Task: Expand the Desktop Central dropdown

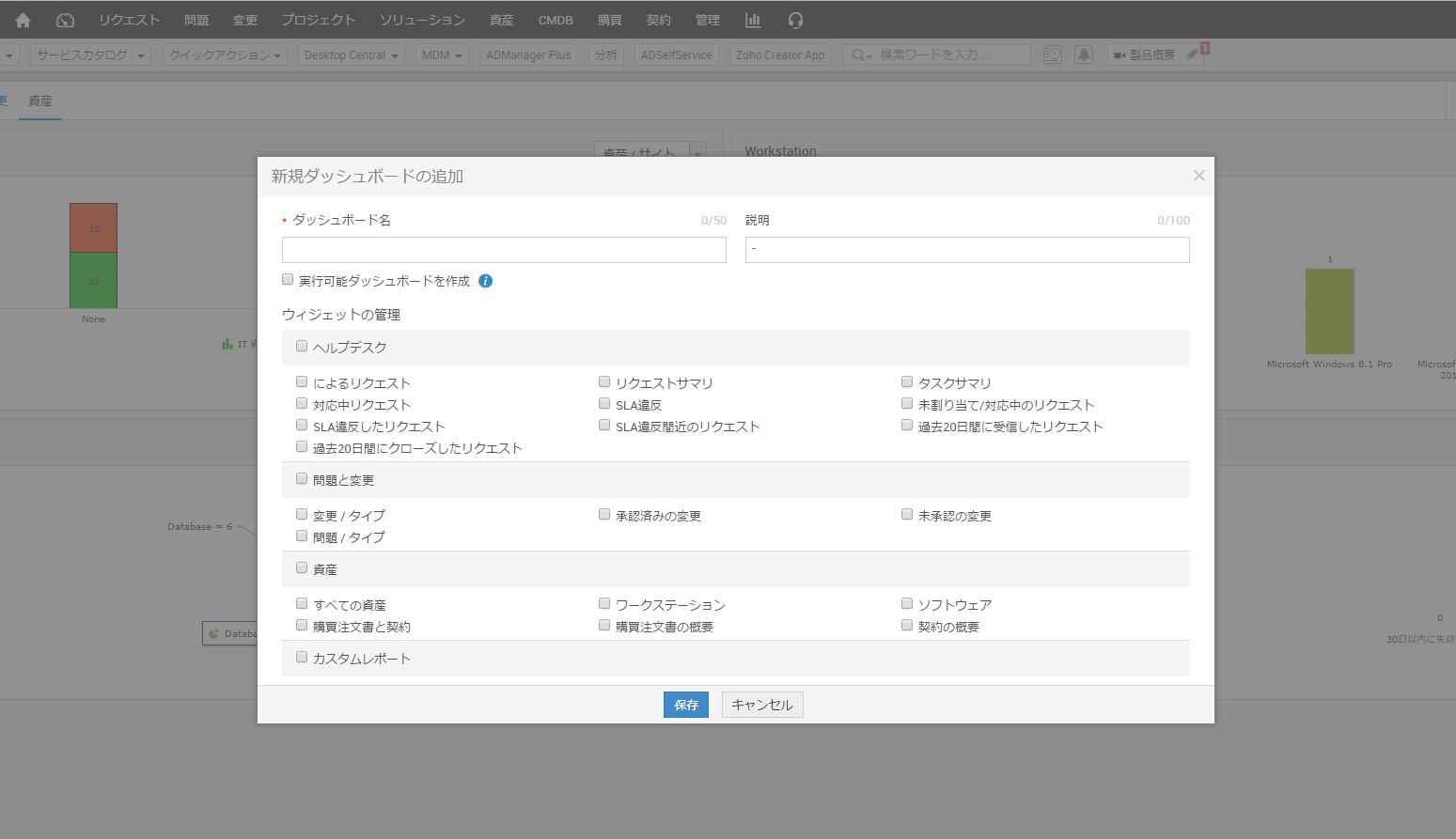Action: (x=352, y=54)
